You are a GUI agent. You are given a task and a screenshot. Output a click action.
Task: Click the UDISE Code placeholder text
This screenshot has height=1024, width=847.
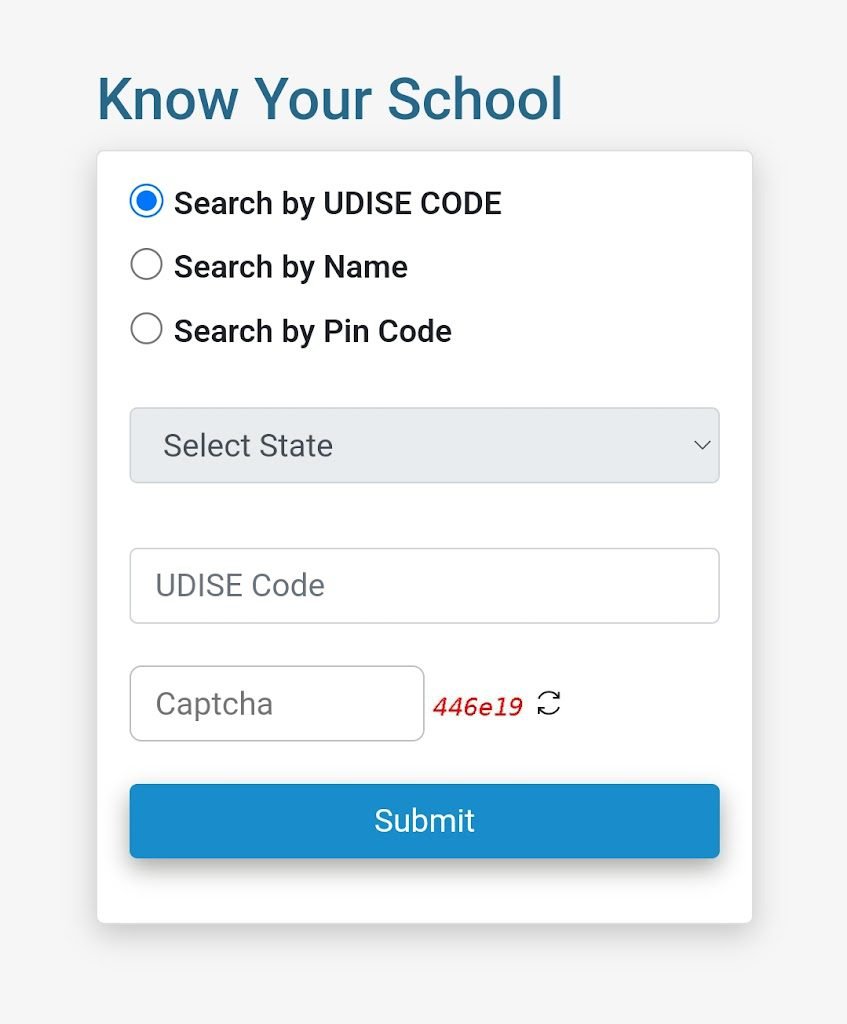coord(240,585)
